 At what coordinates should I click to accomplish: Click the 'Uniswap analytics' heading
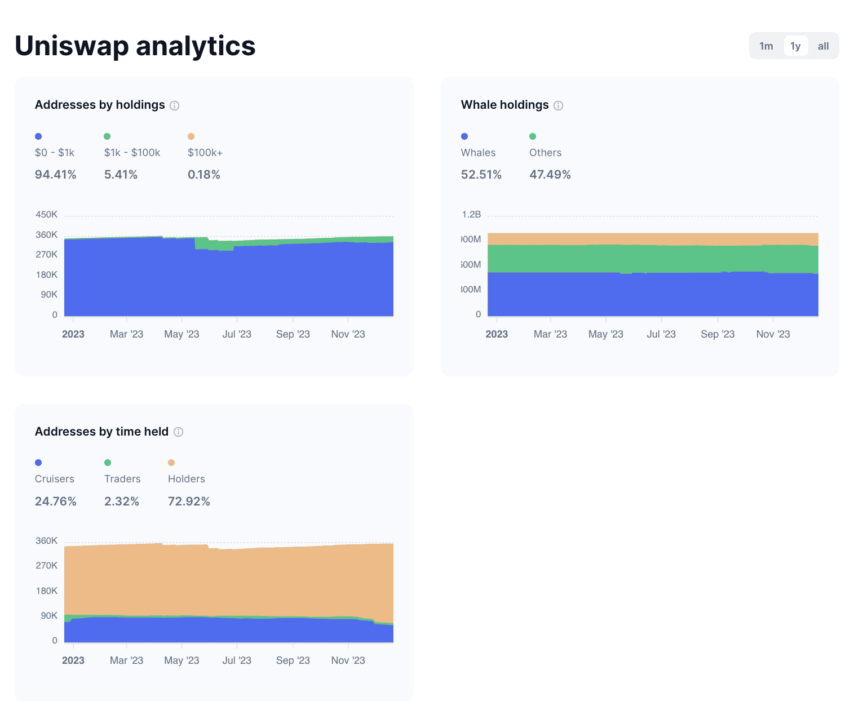click(x=135, y=46)
